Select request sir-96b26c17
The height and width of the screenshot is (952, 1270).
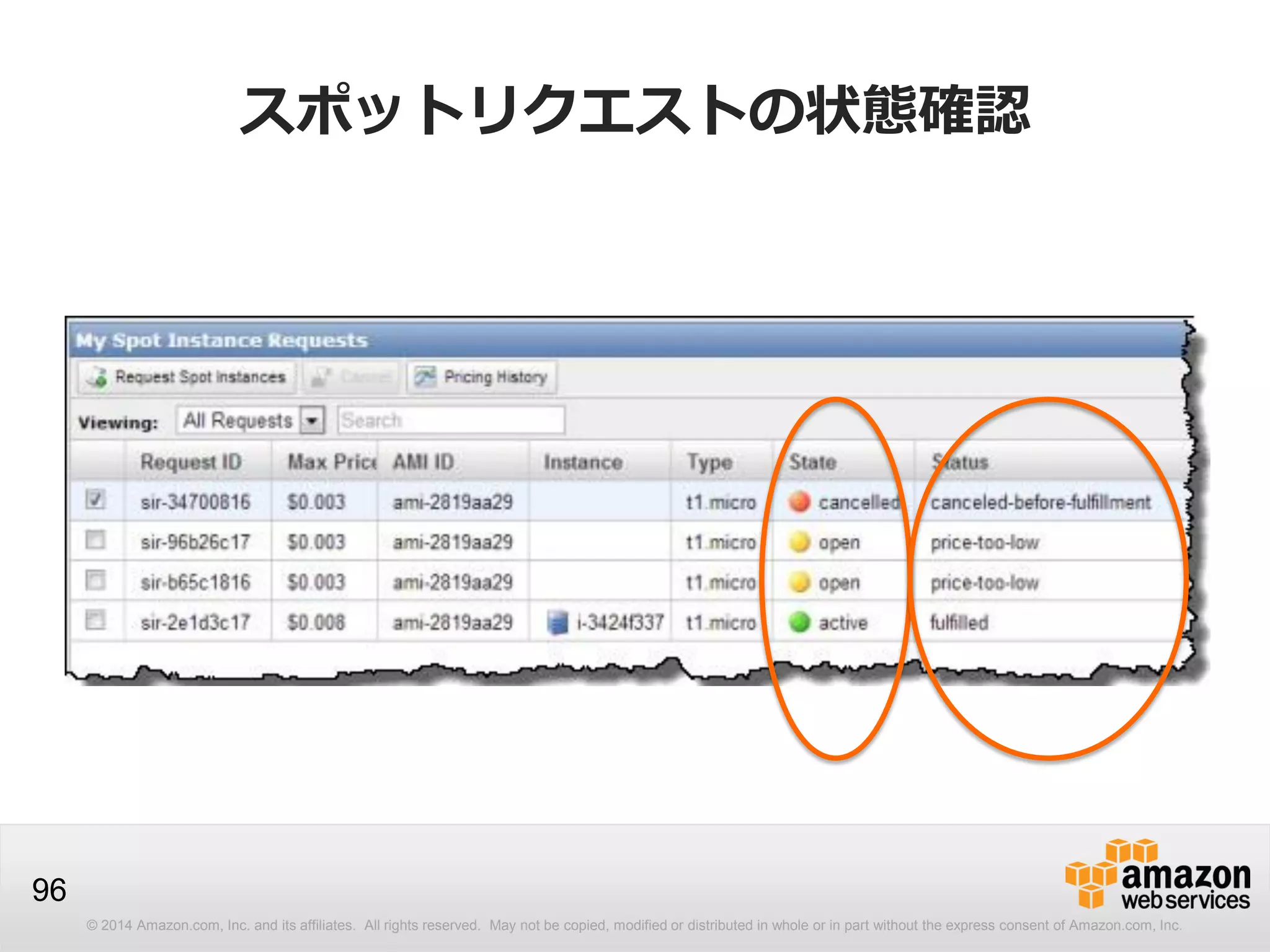[x=195, y=542]
